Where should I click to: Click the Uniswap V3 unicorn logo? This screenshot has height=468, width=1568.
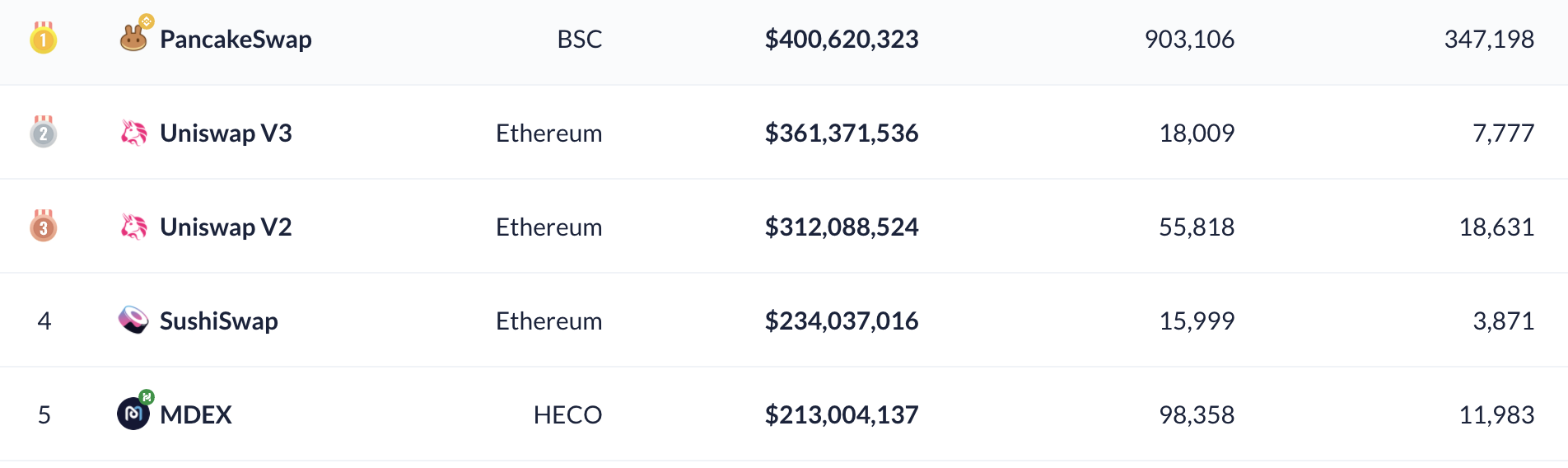pos(133,133)
